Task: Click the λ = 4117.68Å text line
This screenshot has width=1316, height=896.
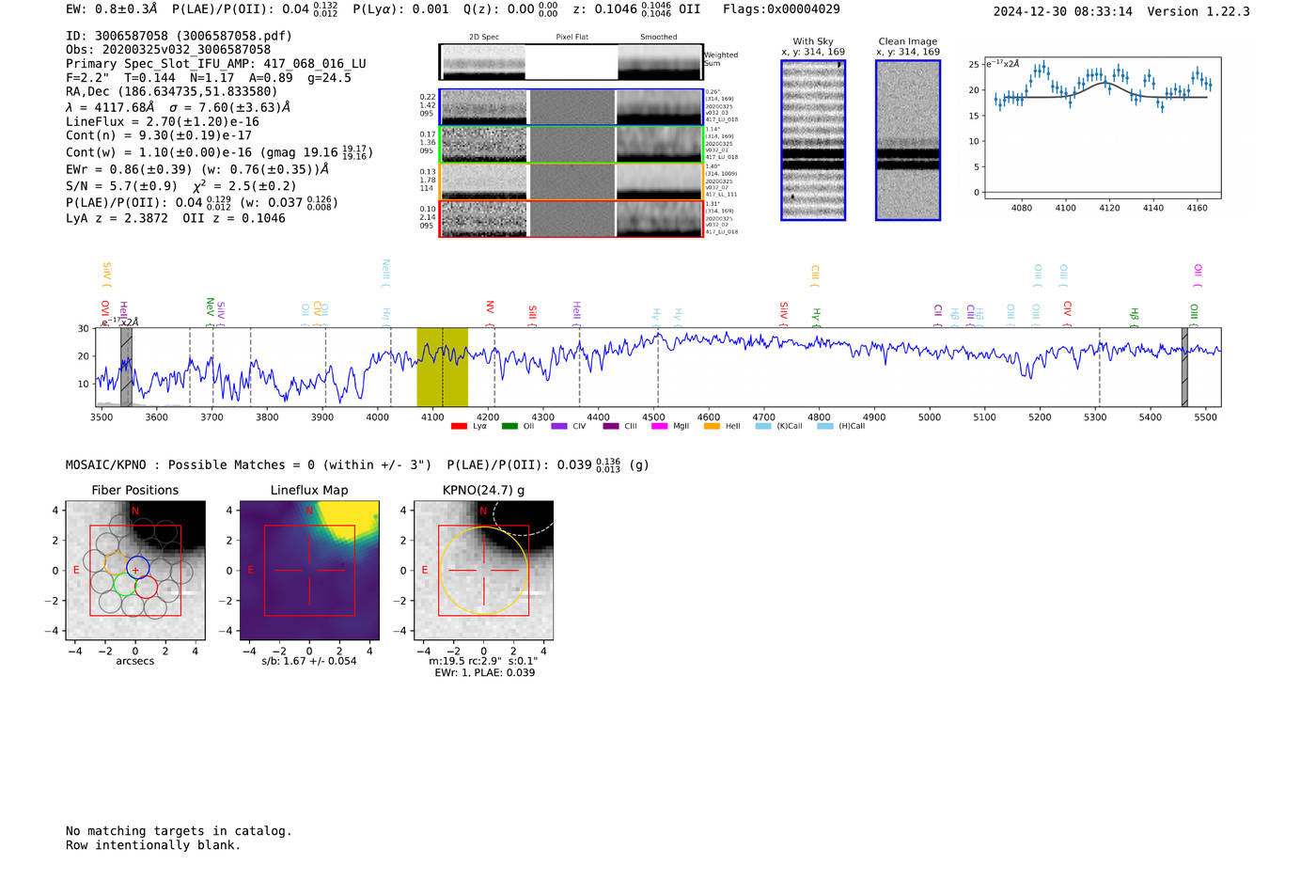Action: pos(178,107)
